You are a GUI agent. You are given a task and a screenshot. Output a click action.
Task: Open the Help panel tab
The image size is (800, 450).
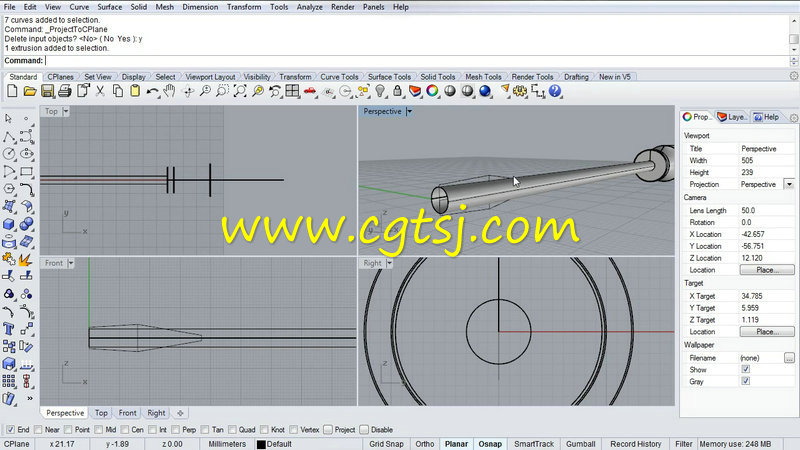coord(766,117)
